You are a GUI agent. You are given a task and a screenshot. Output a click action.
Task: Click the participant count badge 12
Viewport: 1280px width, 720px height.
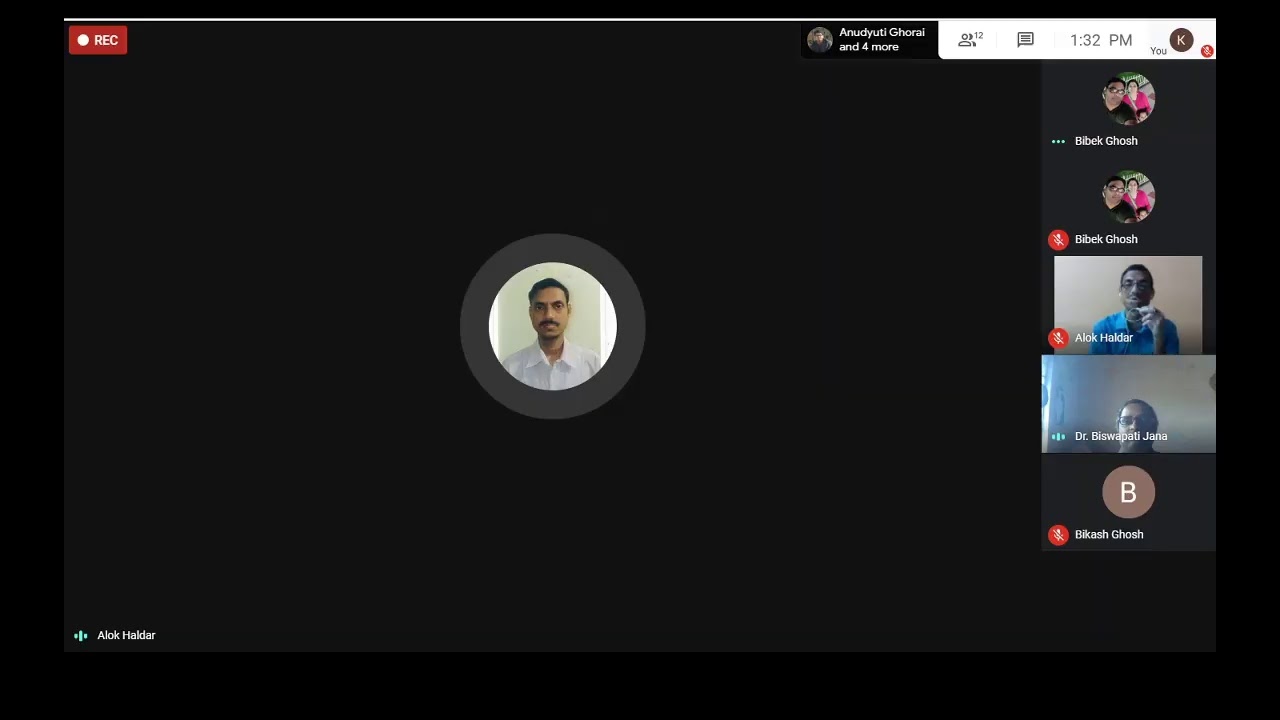coord(979,35)
